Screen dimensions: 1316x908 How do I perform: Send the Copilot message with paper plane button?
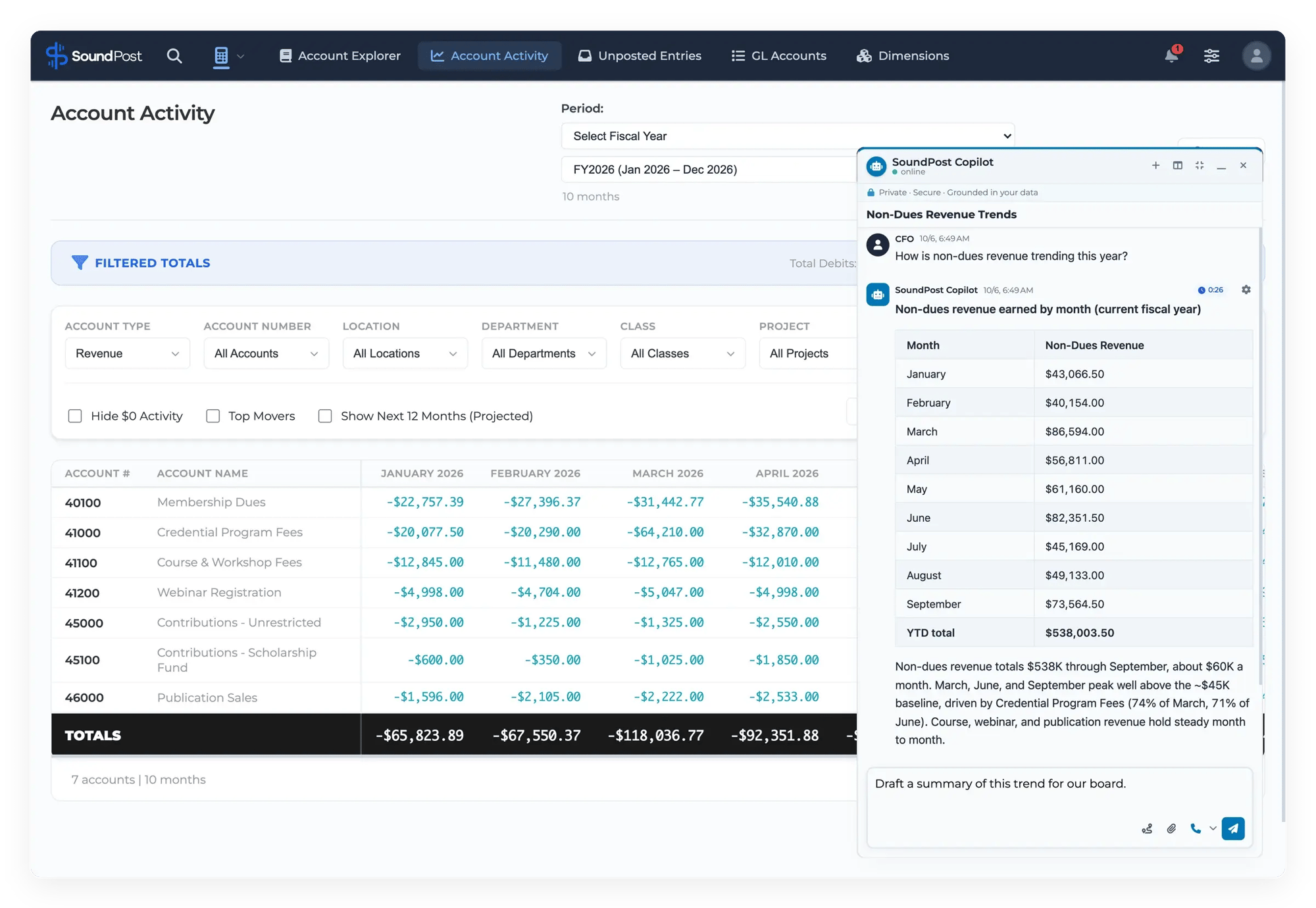1233,828
